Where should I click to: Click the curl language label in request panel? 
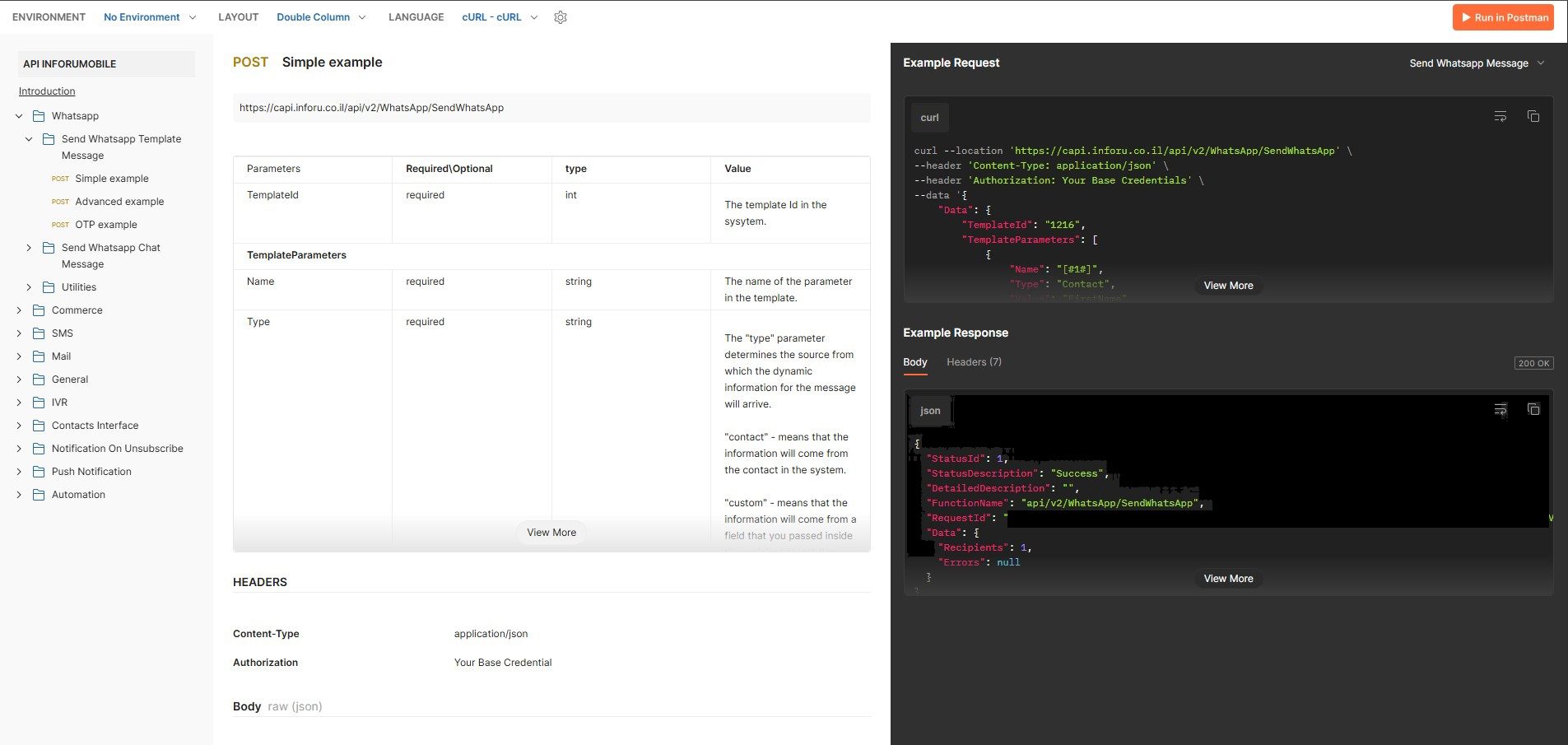coord(929,118)
